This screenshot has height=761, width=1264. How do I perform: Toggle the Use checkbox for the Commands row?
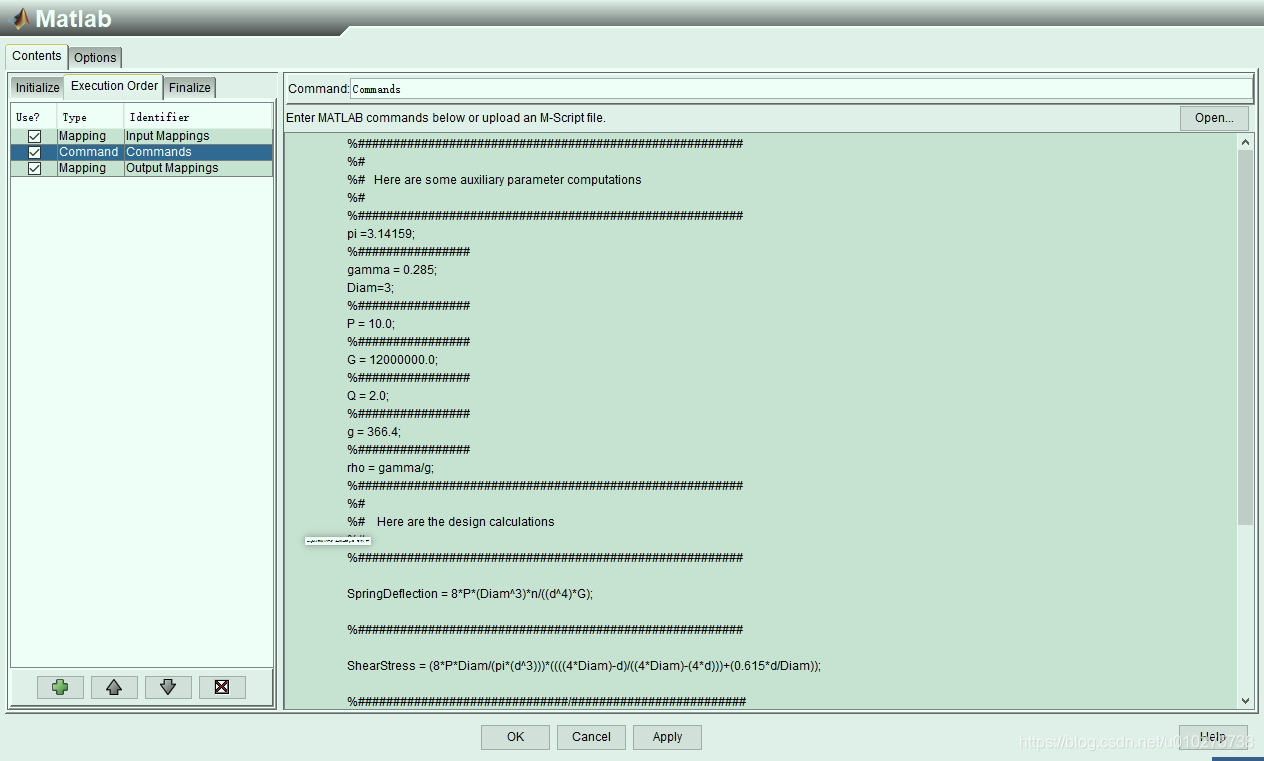click(35, 152)
